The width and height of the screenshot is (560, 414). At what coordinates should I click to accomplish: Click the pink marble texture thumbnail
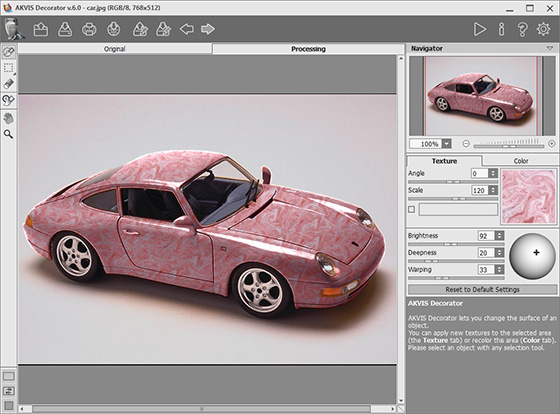528,196
